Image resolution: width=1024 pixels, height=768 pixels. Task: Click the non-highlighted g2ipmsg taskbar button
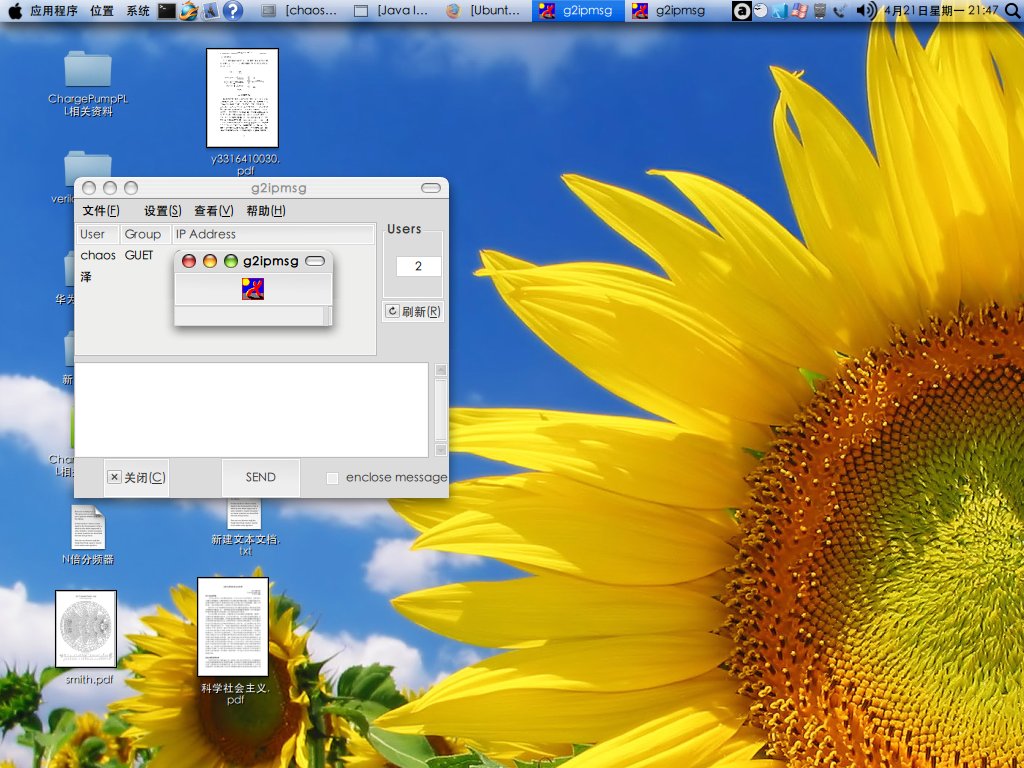(670, 10)
